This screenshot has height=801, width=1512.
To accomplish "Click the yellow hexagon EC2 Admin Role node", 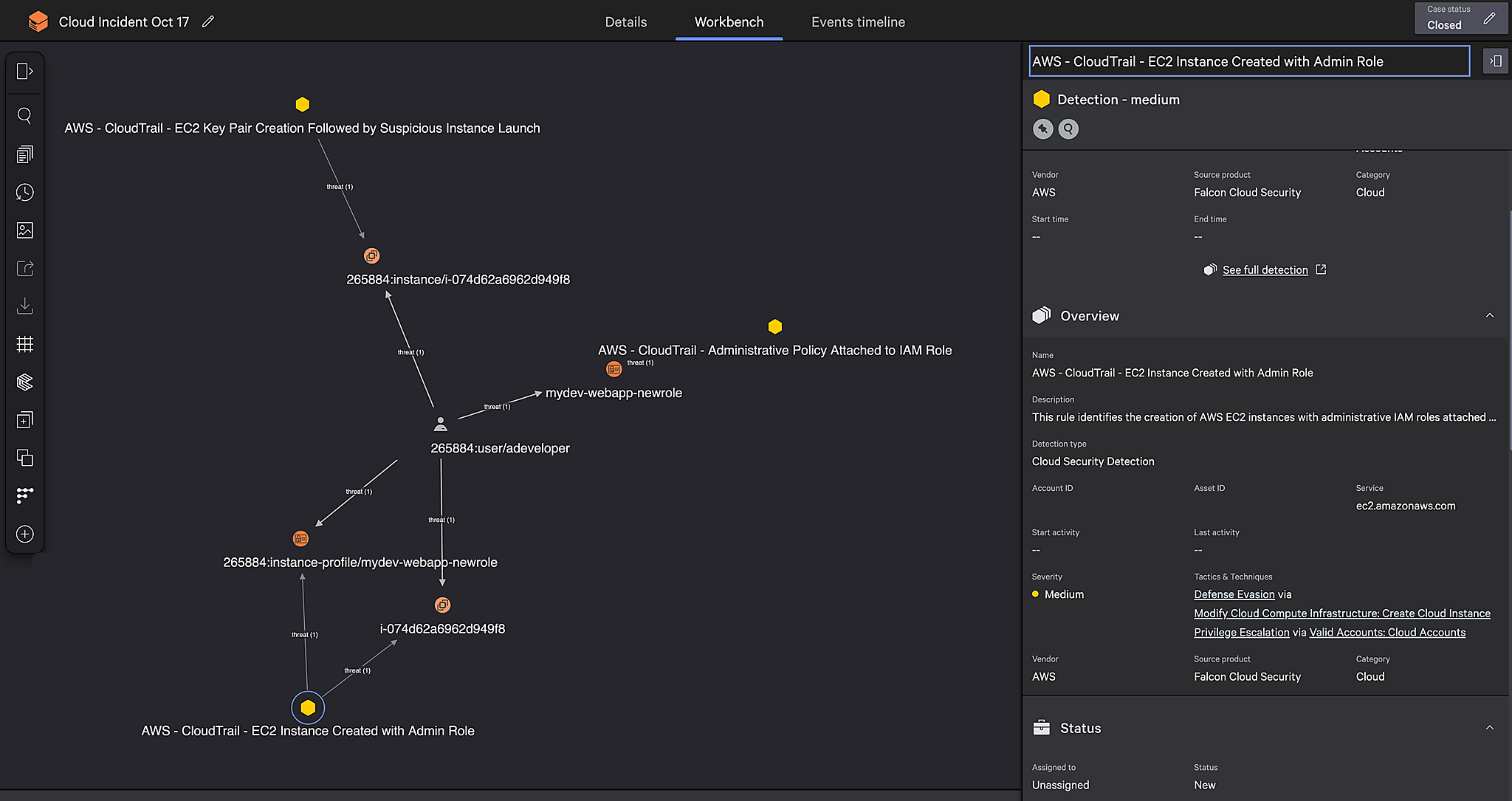I will click(308, 708).
